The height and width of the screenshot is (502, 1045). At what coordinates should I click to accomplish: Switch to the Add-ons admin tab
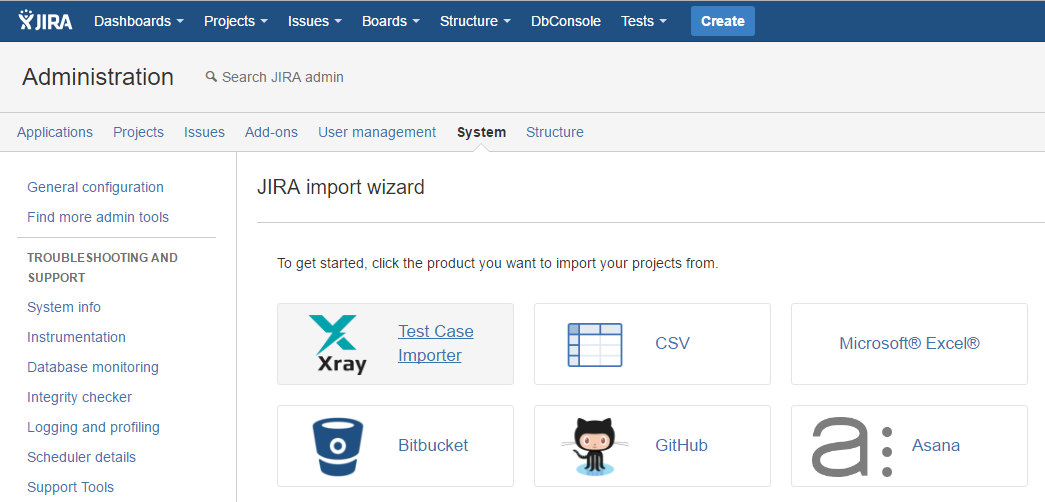coord(271,132)
